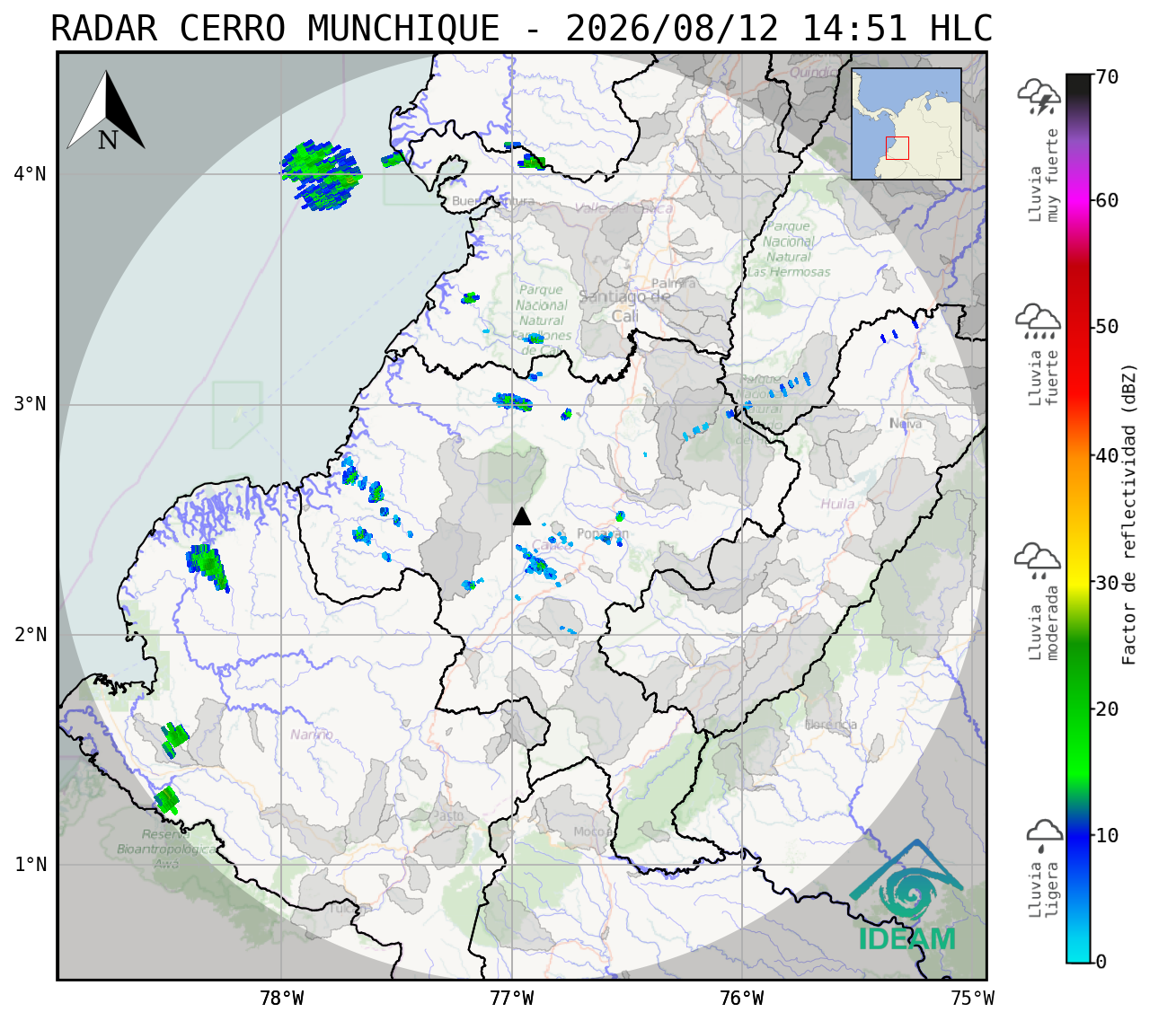
Task: Click the large green rain cell offshore near 4°N
Action: point(321,175)
